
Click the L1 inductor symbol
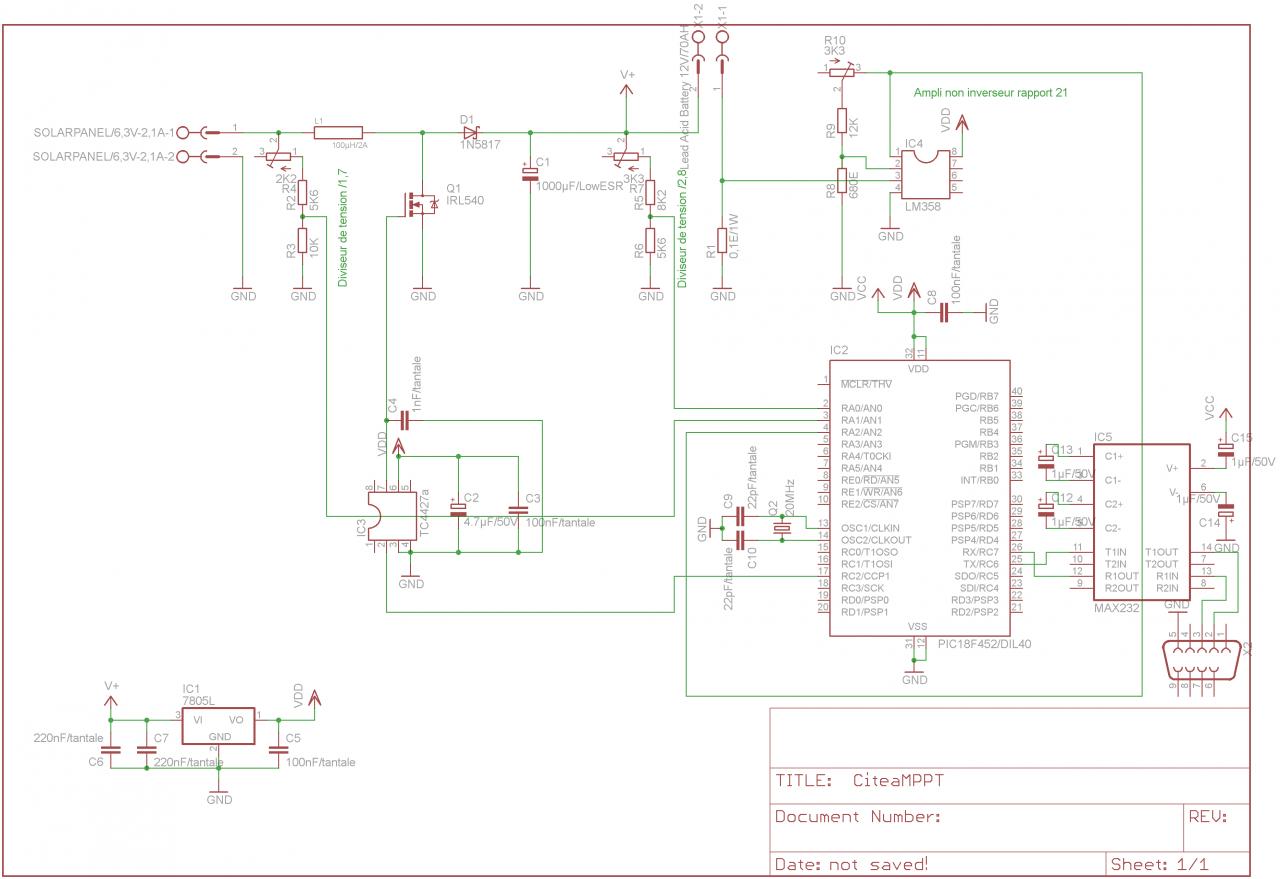(338, 132)
